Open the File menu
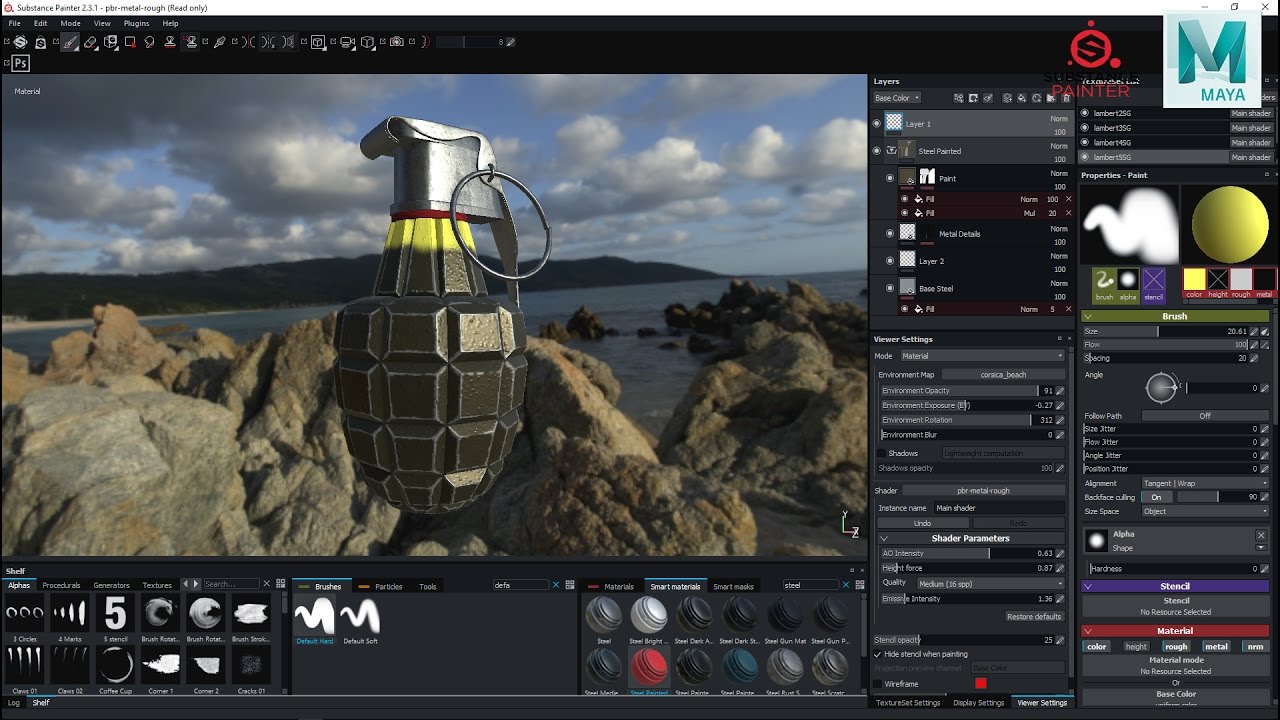 point(14,23)
